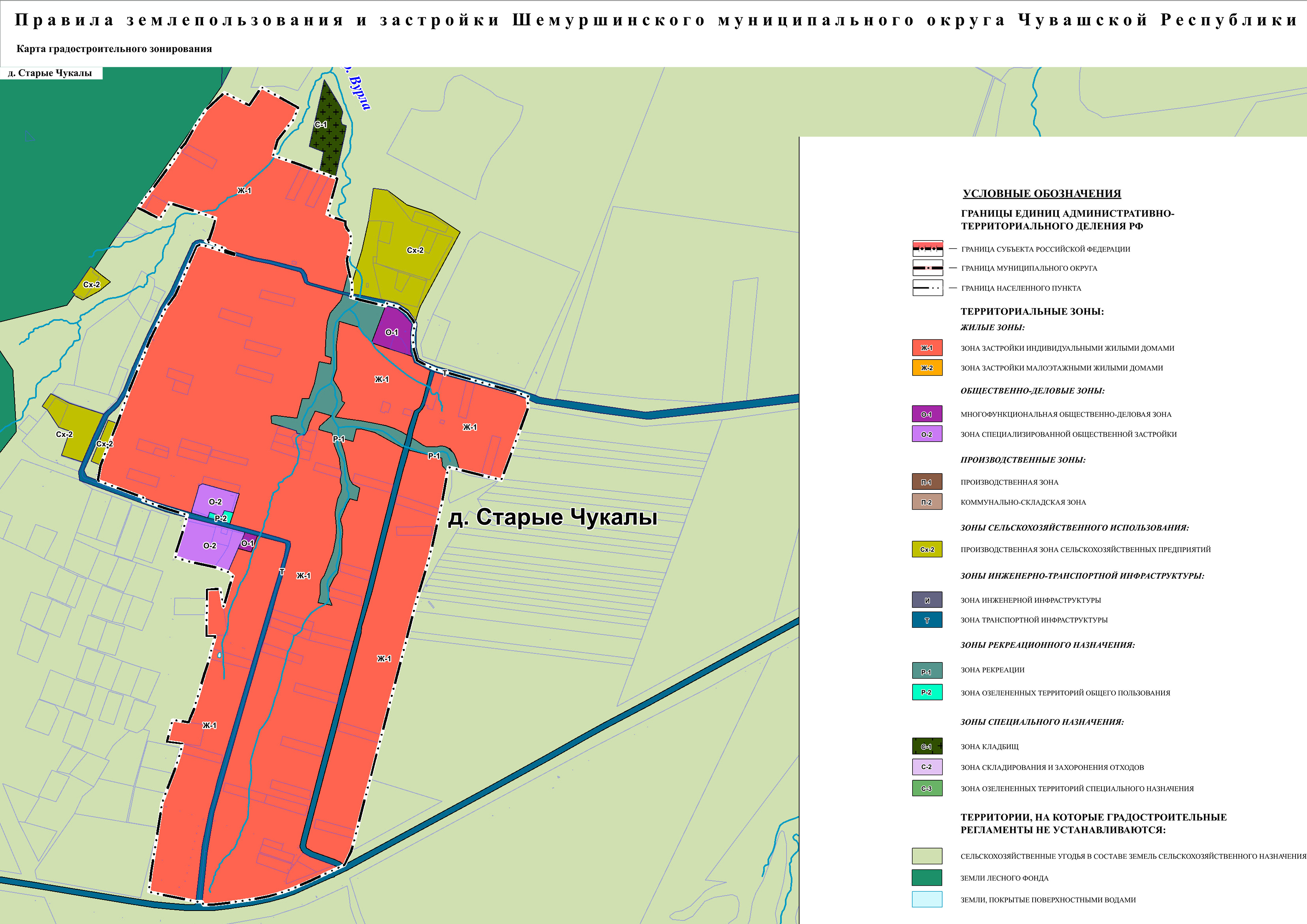The image size is (1307, 924).
Task: Click the blue river name label 'Вурла'
Action: click(358, 91)
